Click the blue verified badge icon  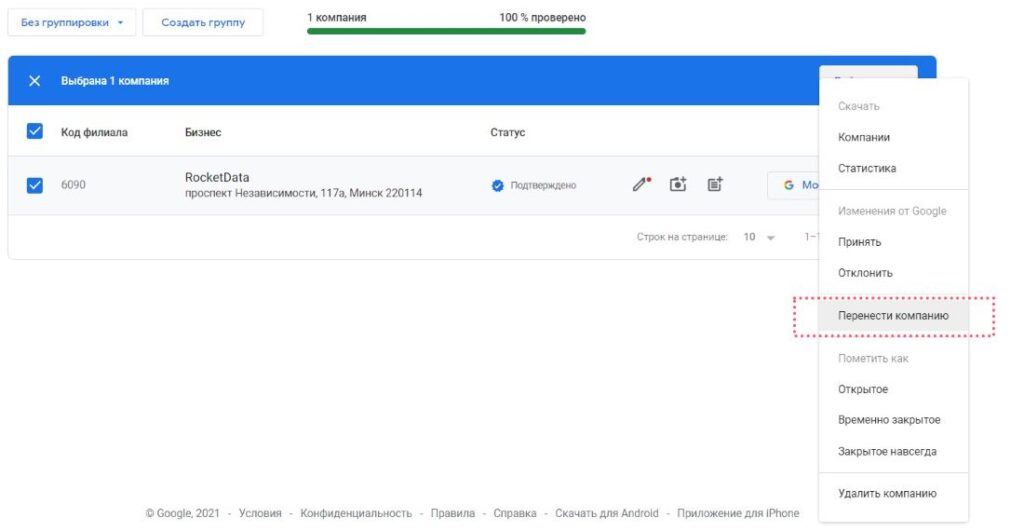click(x=497, y=185)
